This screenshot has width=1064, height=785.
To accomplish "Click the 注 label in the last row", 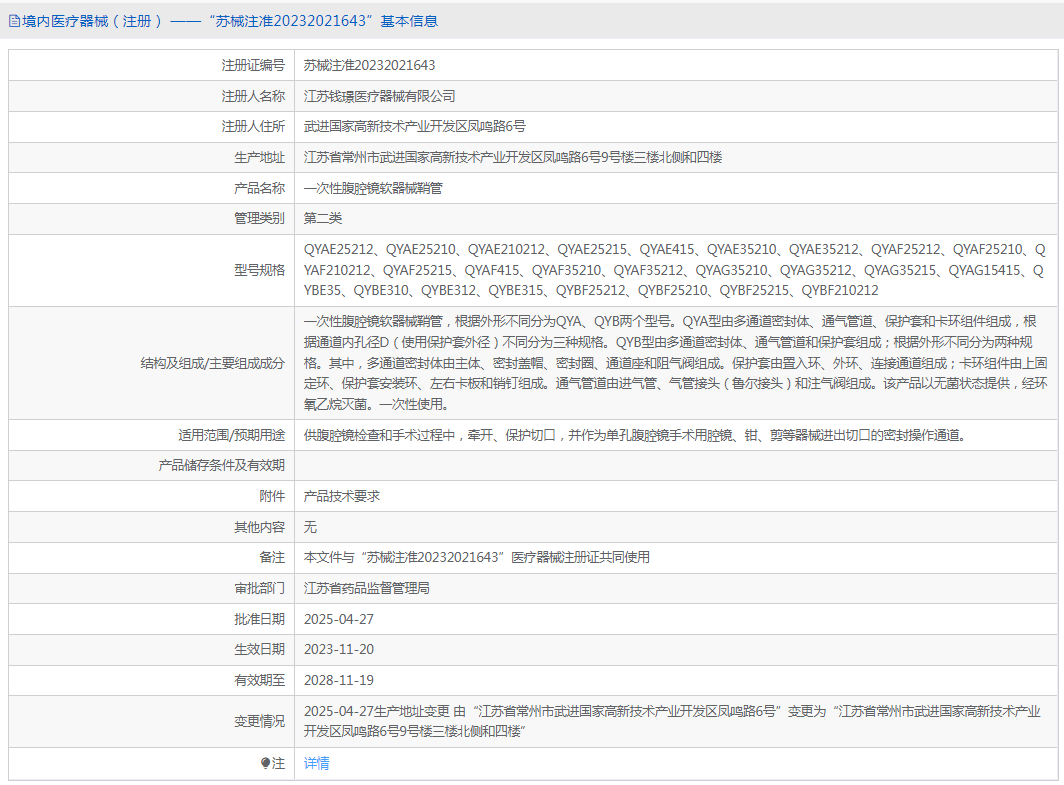I will [278, 763].
